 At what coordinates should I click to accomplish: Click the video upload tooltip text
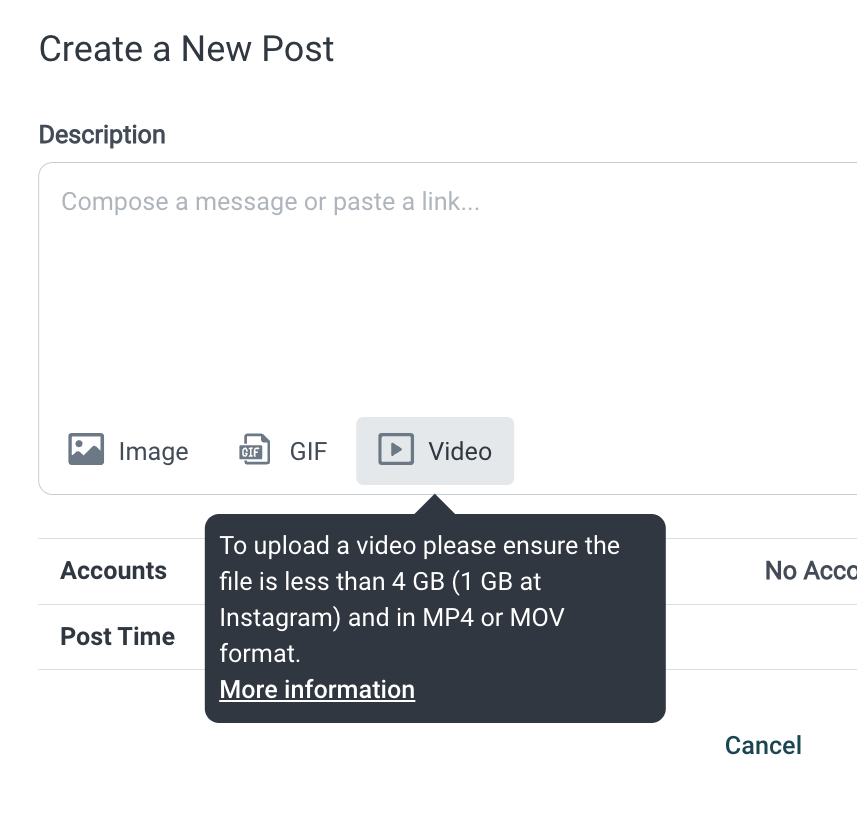(419, 600)
